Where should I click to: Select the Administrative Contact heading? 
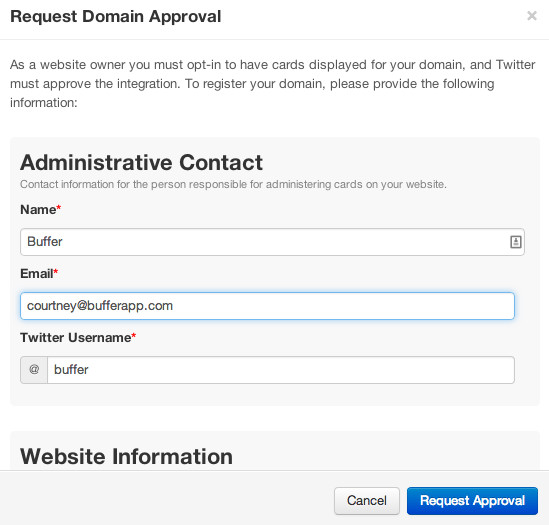141,163
